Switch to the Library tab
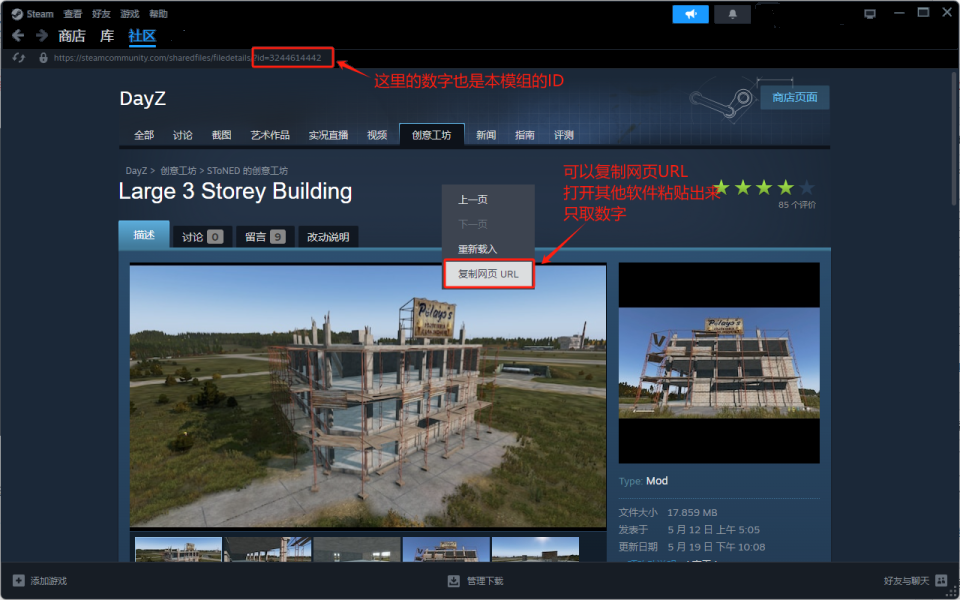Image resolution: width=960 pixels, height=600 pixels. [107, 36]
